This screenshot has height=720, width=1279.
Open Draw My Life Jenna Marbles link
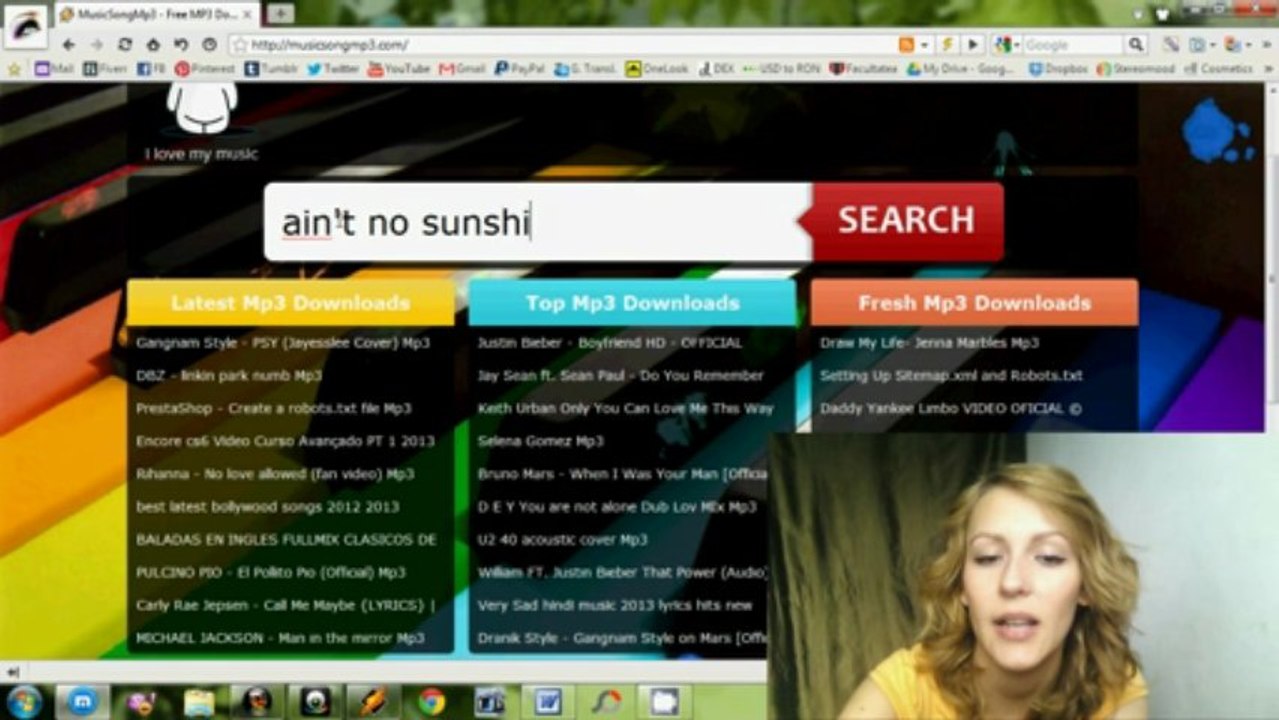pos(929,343)
